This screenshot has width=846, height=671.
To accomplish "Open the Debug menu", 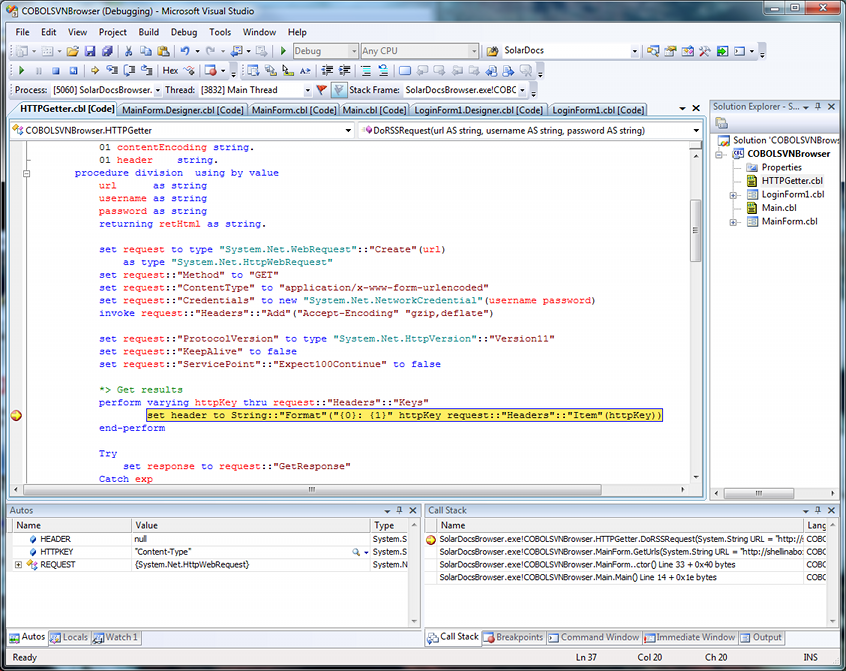I will pyautogui.click(x=184, y=32).
